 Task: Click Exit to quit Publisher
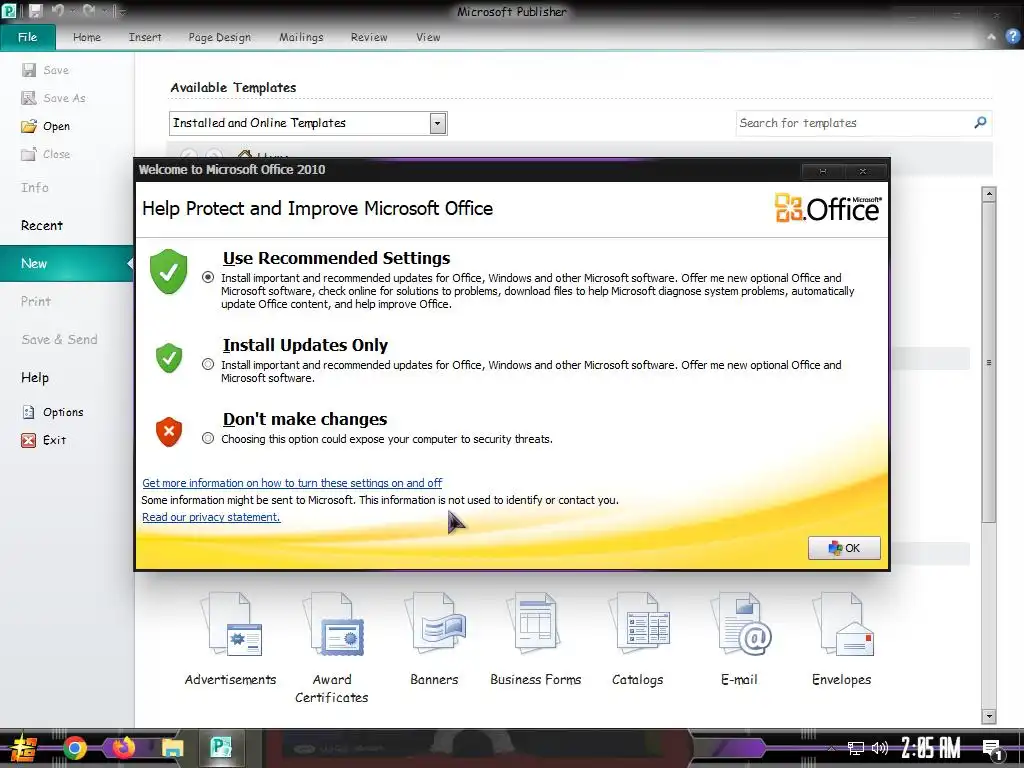coord(44,440)
